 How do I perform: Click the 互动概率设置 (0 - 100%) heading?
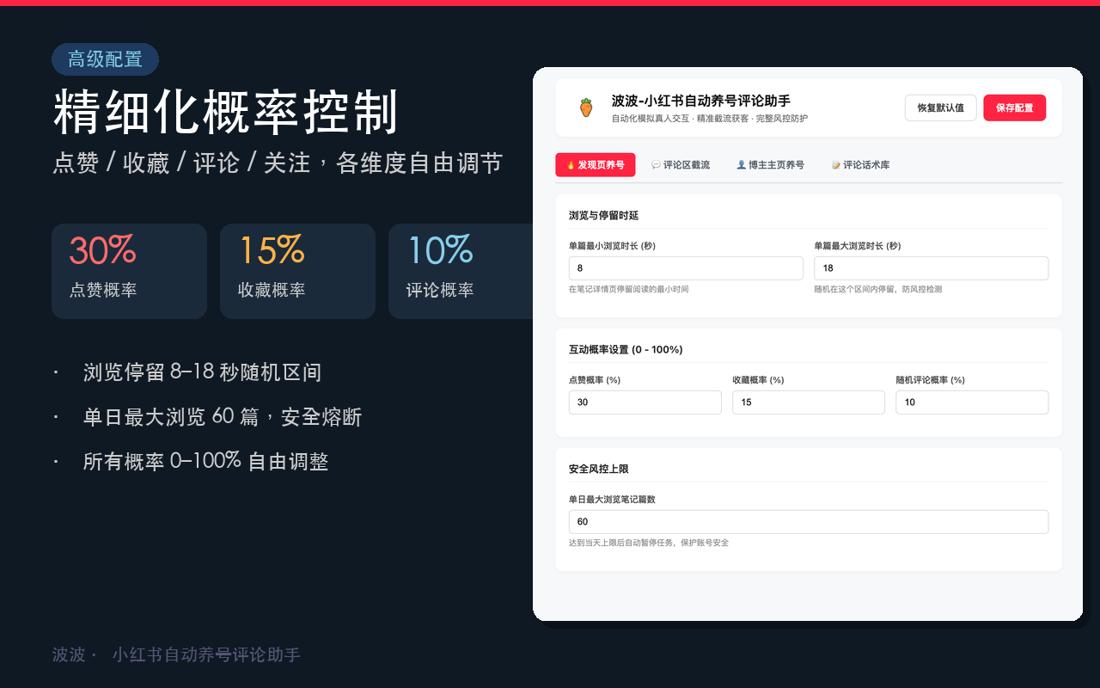[x=625, y=349]
